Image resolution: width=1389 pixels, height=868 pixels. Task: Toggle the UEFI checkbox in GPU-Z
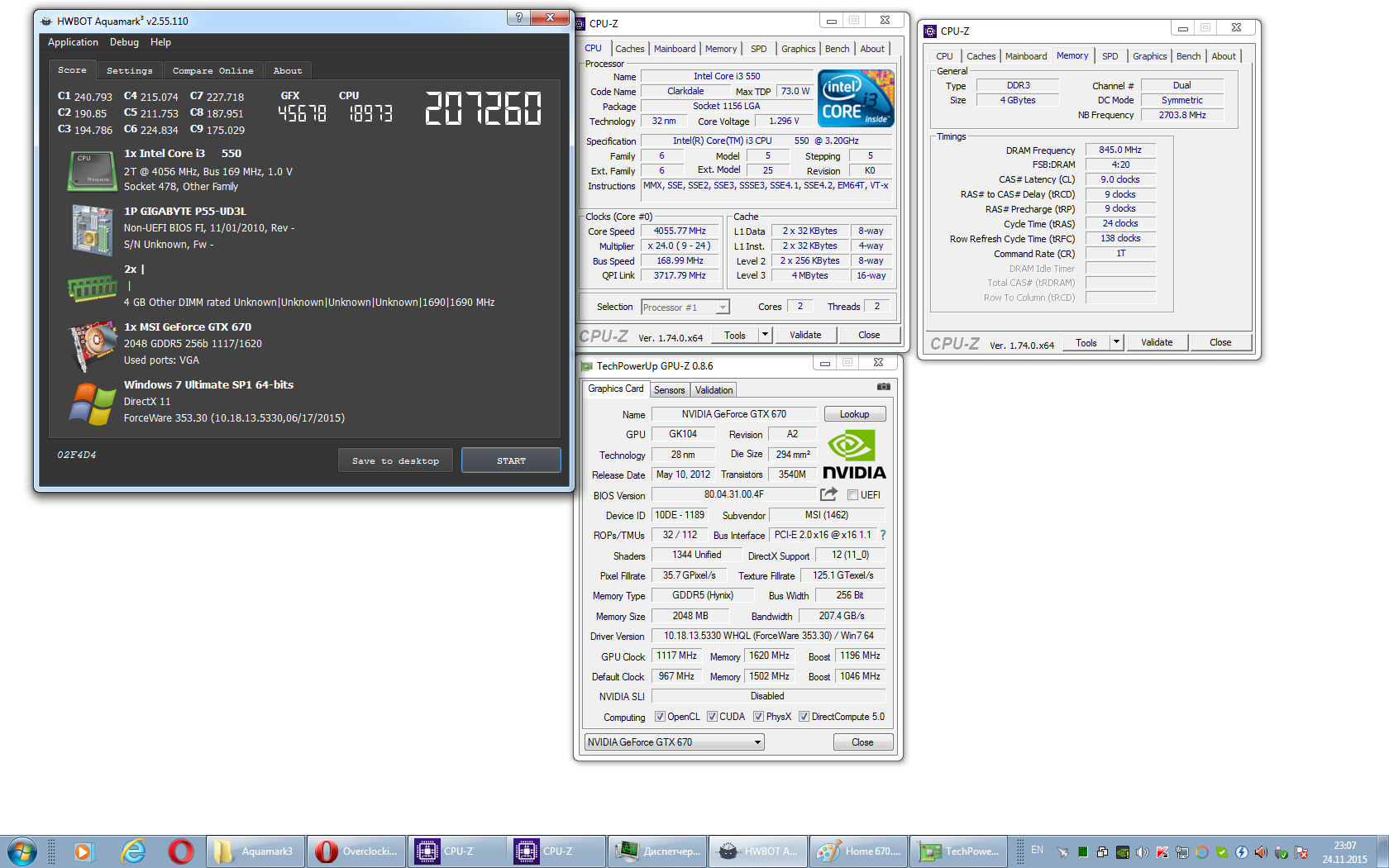[852, 495]
